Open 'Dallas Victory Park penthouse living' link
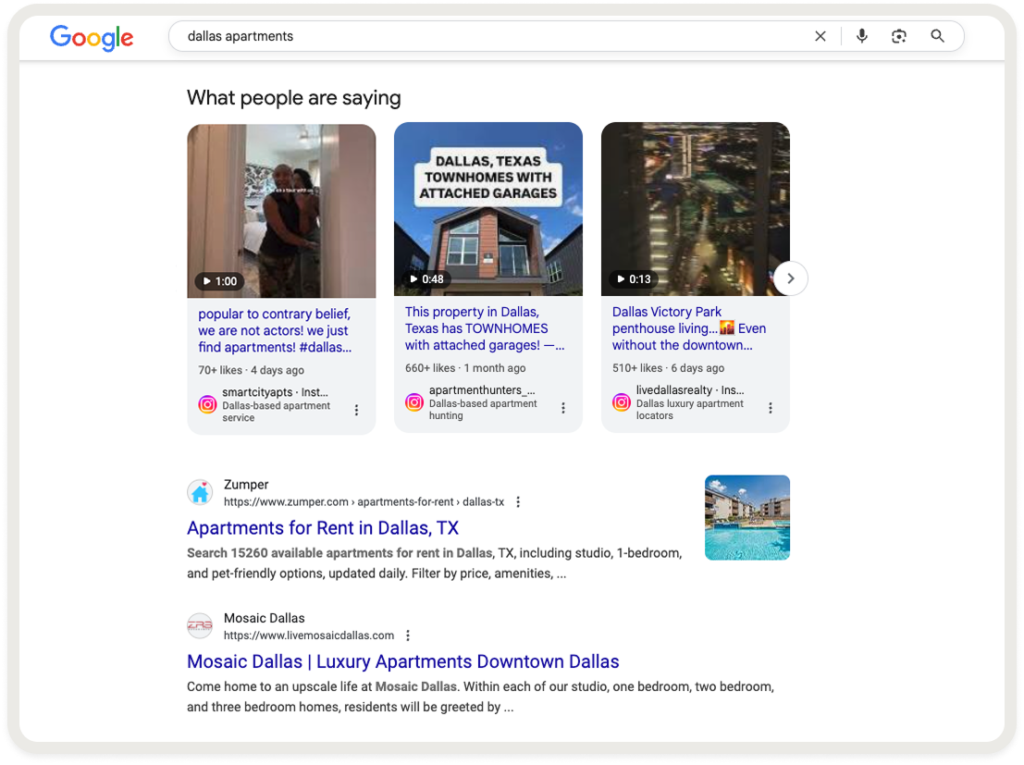Viewport: 1024px width, 765px height. tap(689, 329)
